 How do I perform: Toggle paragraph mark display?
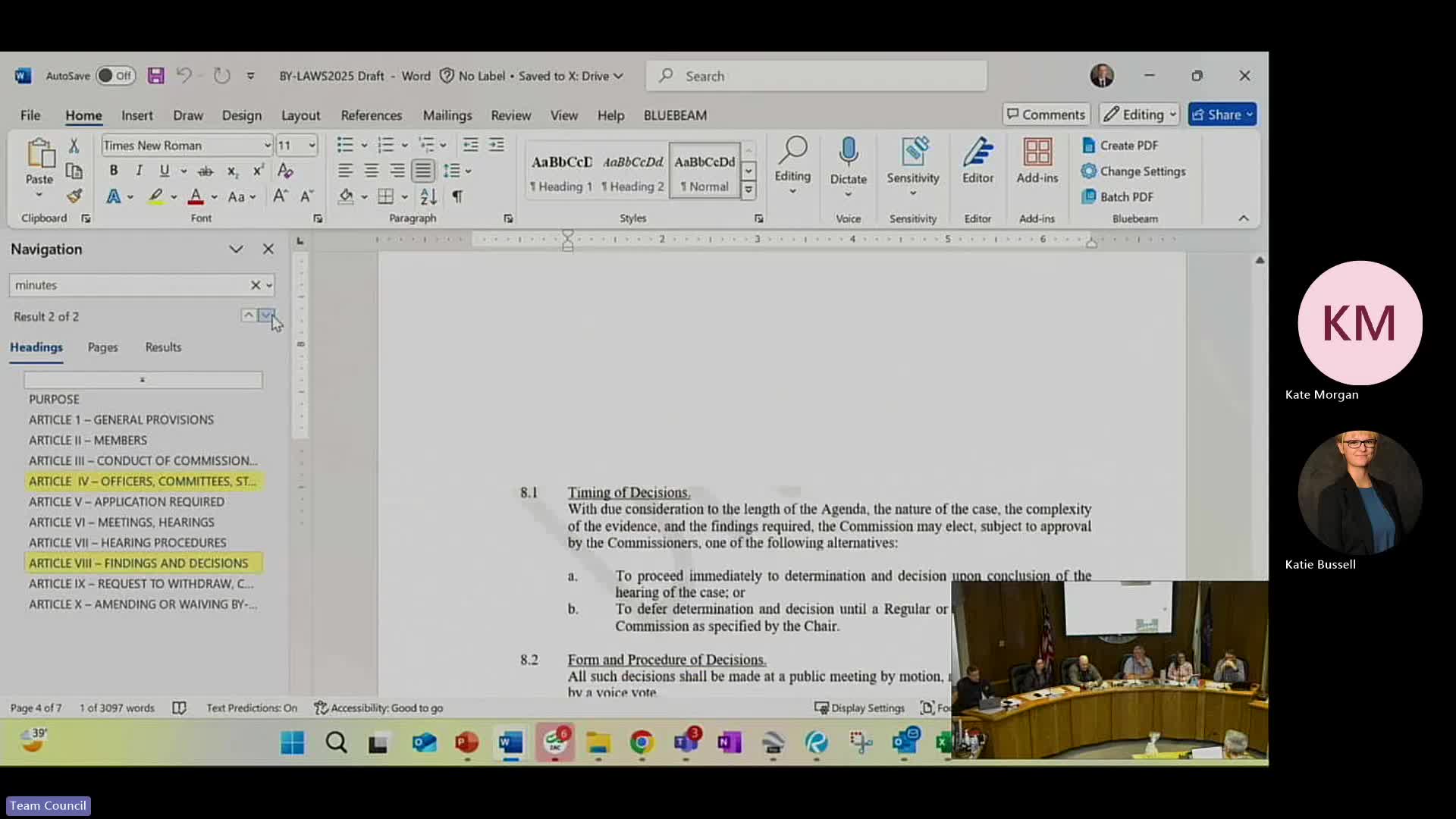[x=457, y=196]
